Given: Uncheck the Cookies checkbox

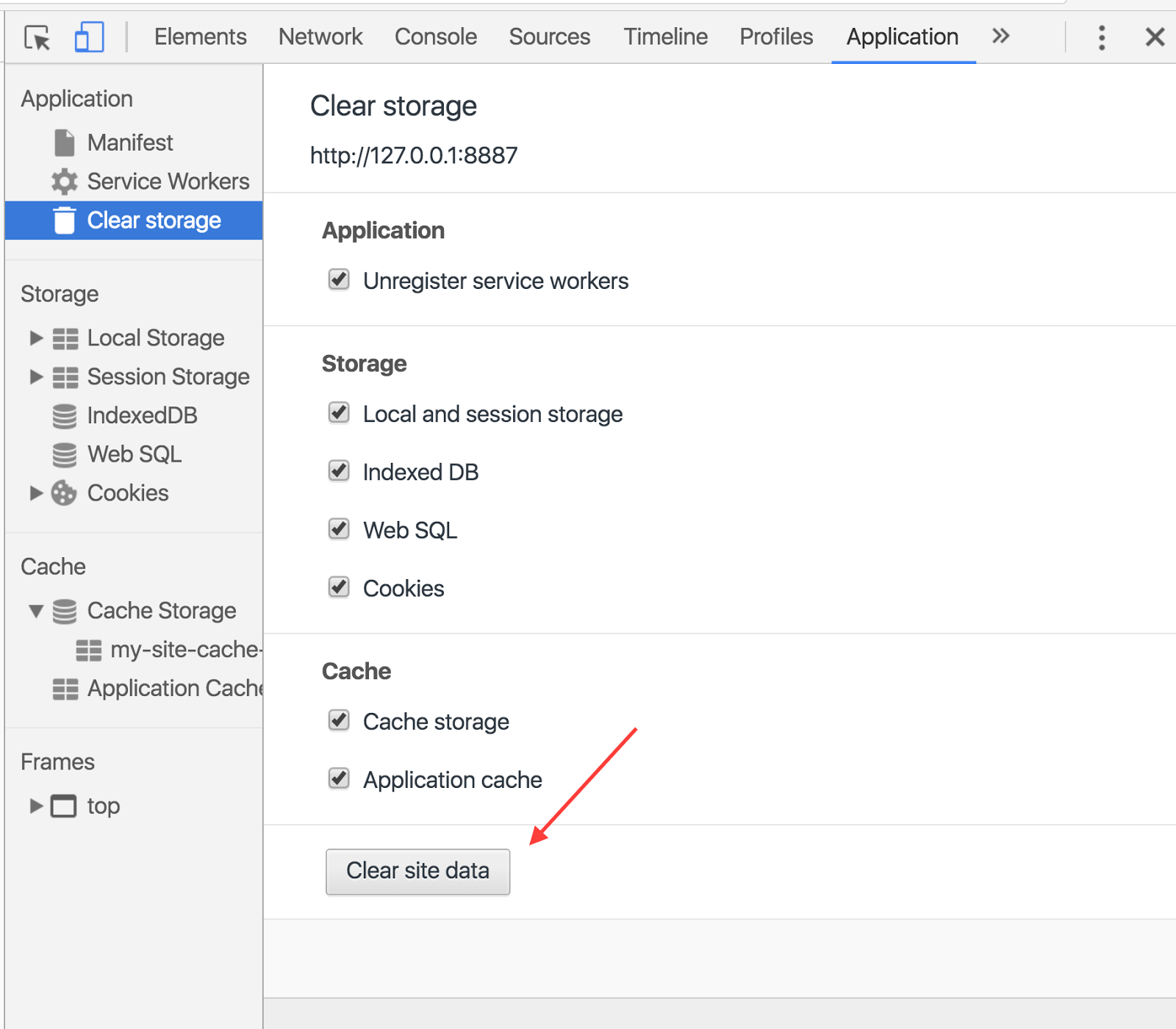Looking at the screenshot, I should 339,587.
